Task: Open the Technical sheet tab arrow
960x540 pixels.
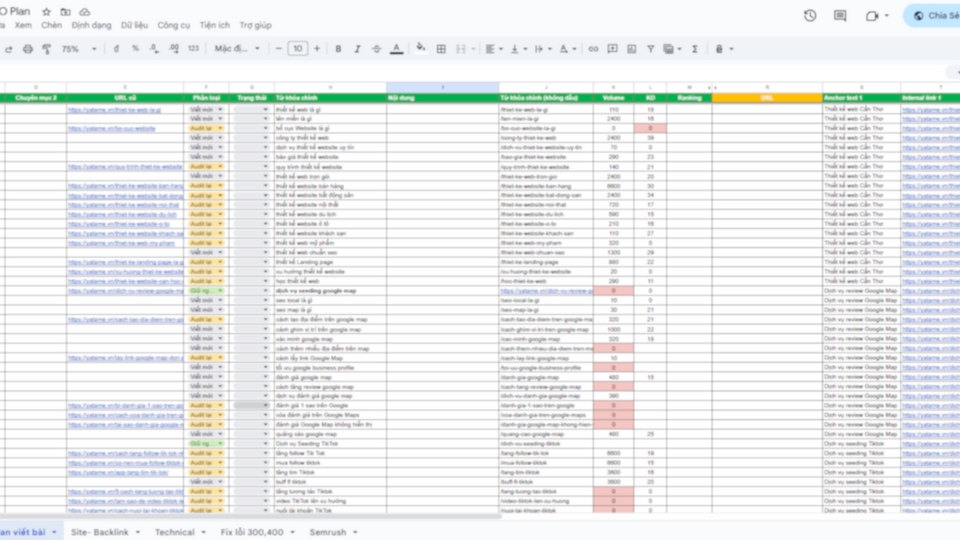Action: tap(204, 532)
